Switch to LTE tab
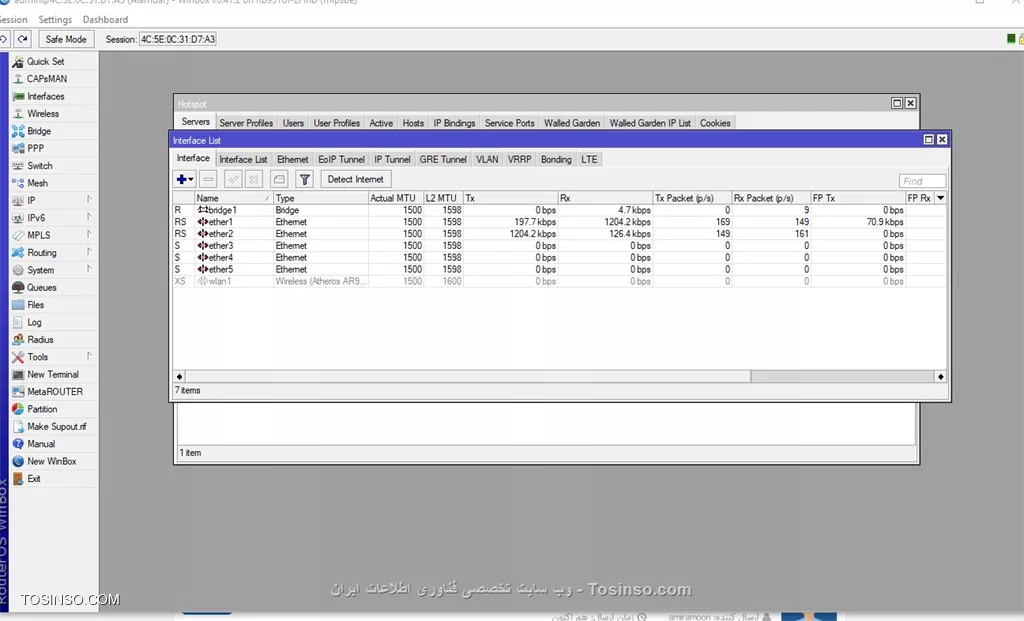This screenshot has height=621, width=1024. pyautogui.click(x=589, y=159)
